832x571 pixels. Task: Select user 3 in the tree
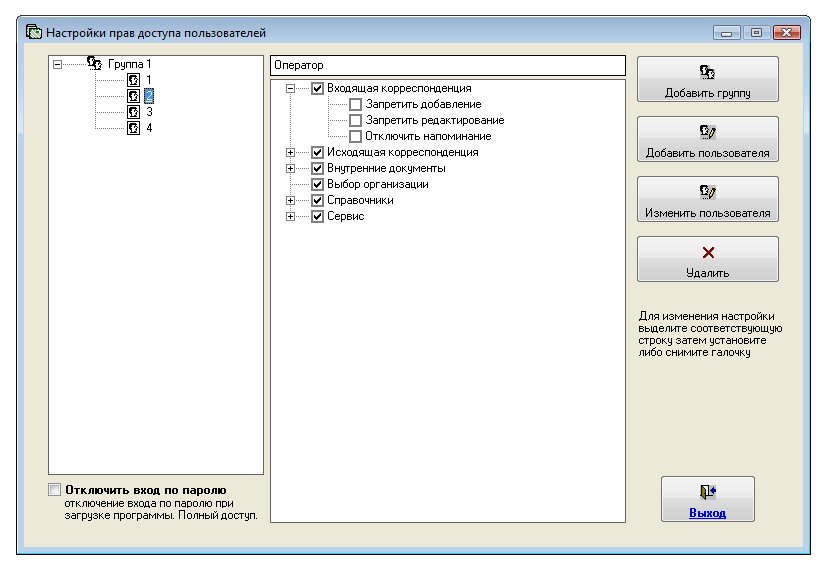click(x=149, y=112)
